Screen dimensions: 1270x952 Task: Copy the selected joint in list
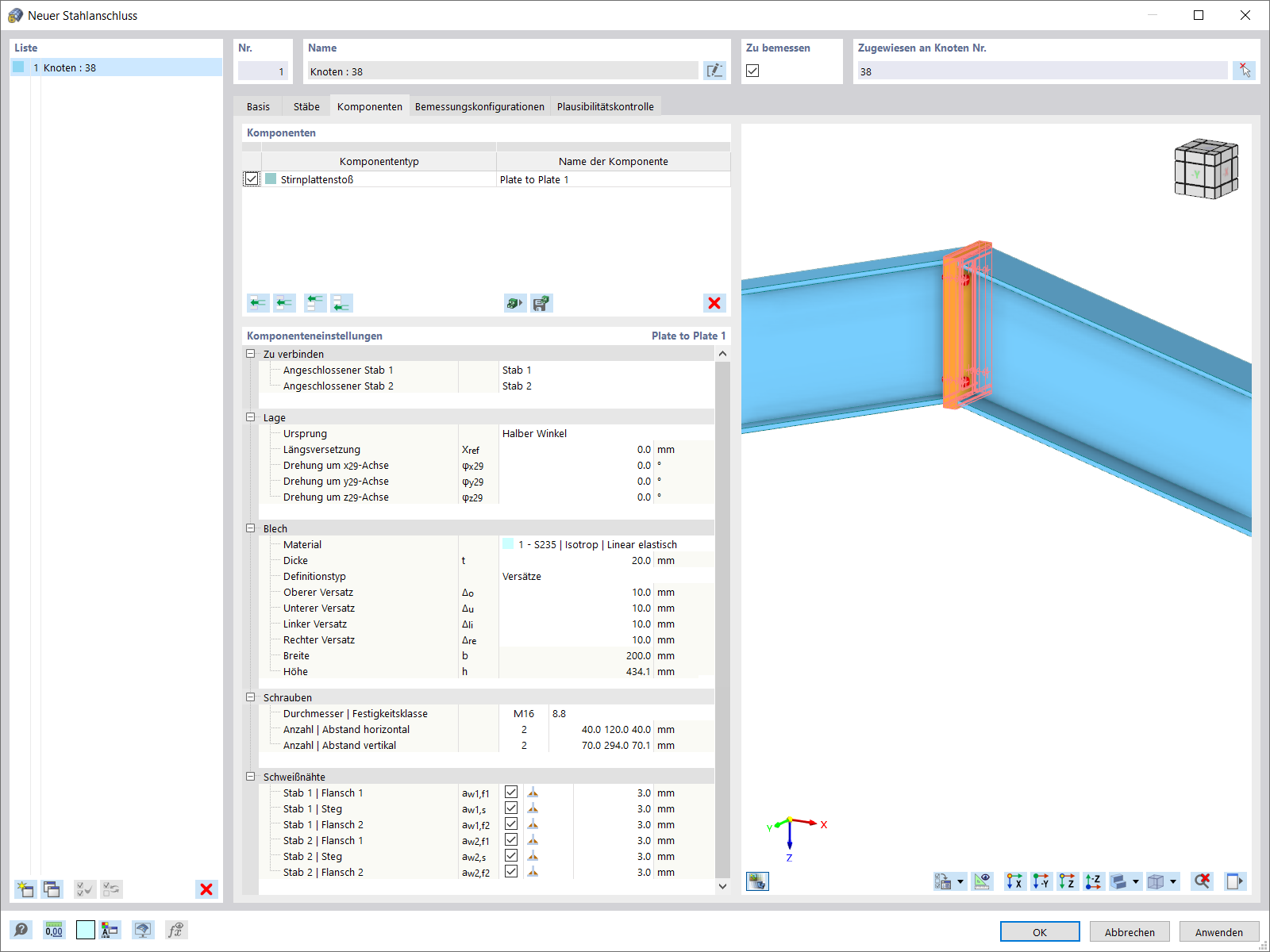tap(52, 889)
